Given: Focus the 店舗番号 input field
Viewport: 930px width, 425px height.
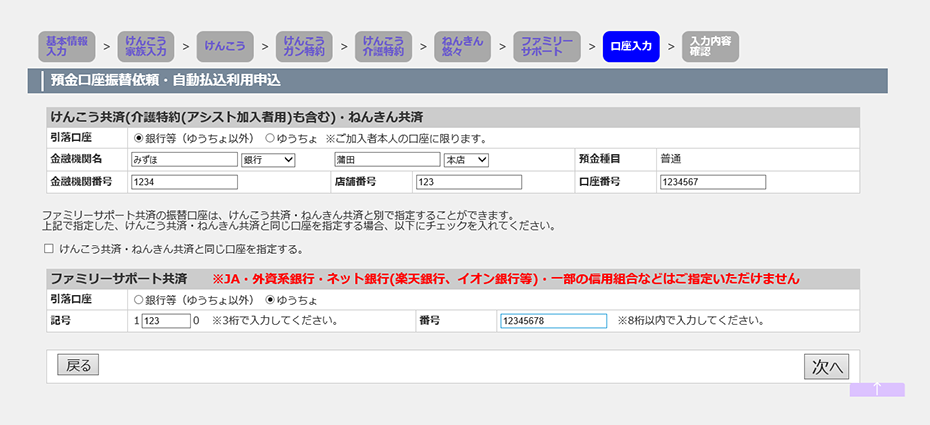Looking at the screenshot, I should [x=468, y=182].
